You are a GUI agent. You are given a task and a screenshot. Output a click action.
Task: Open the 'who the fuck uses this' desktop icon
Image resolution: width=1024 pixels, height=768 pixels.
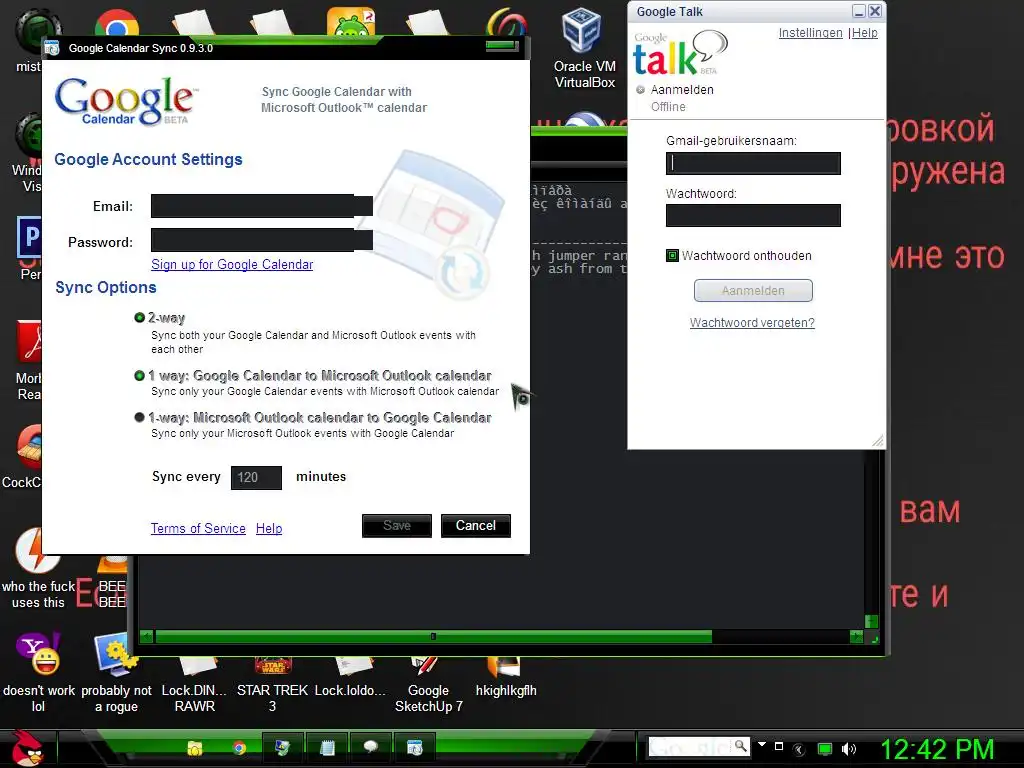click(x=38, y=569)
